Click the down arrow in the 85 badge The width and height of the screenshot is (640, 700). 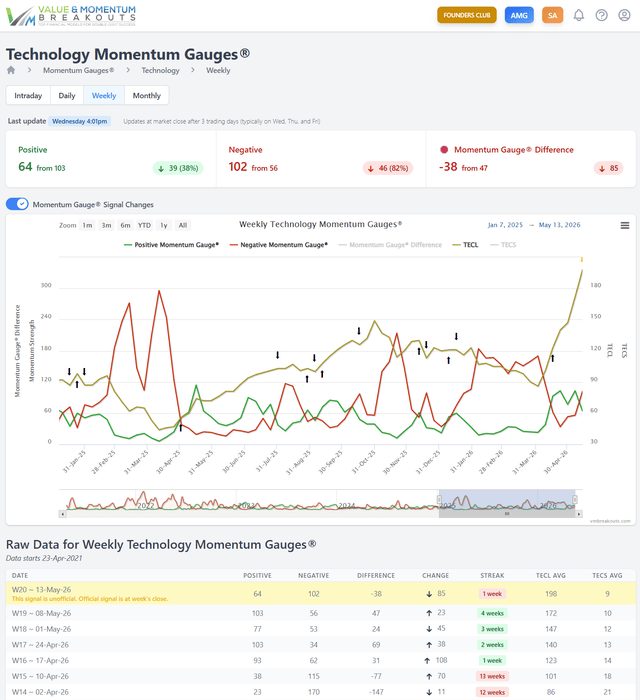(x=602, y=168)
